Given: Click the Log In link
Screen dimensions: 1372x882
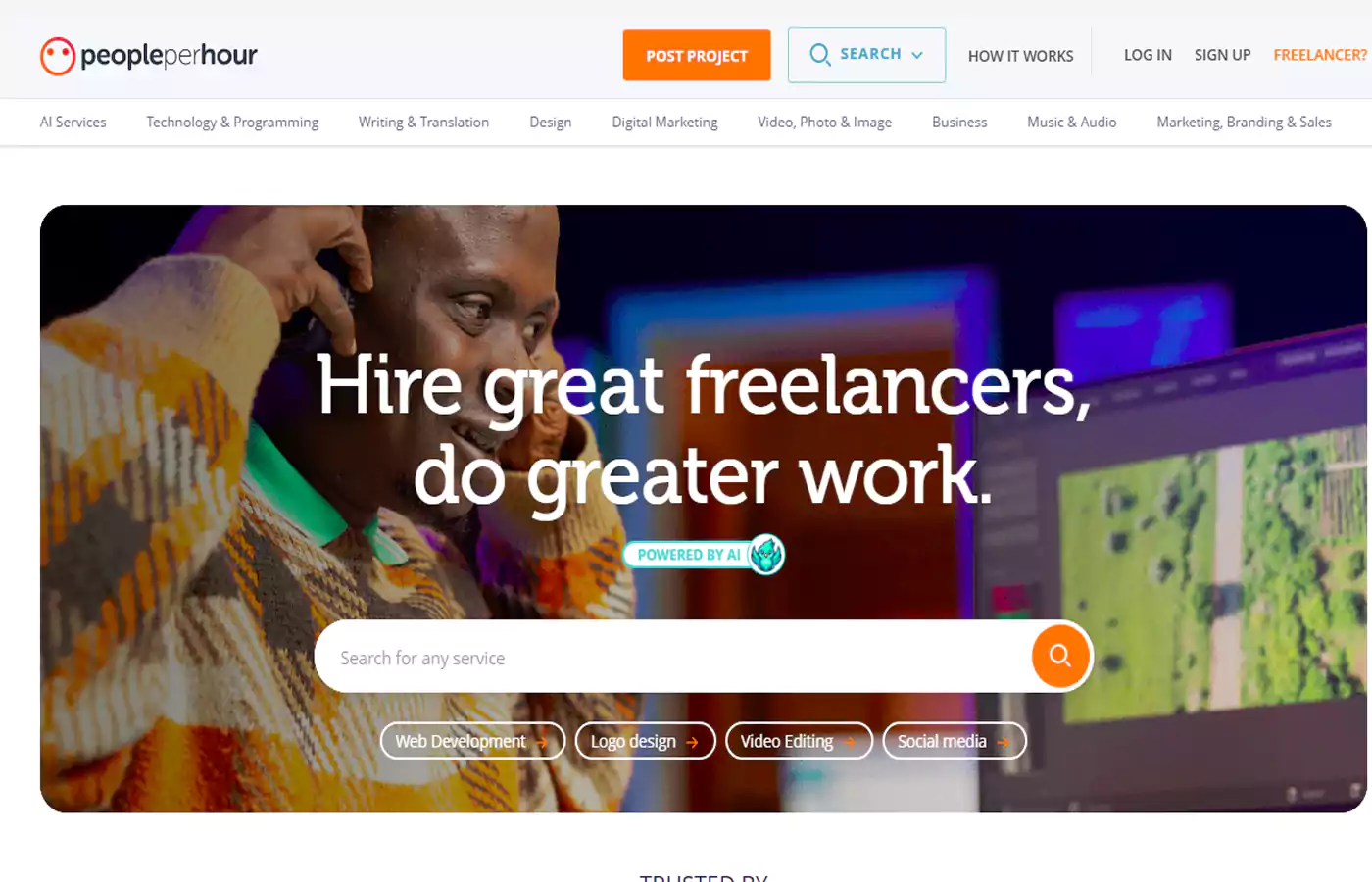Looking at the screenshot, I should point(1148,55).
